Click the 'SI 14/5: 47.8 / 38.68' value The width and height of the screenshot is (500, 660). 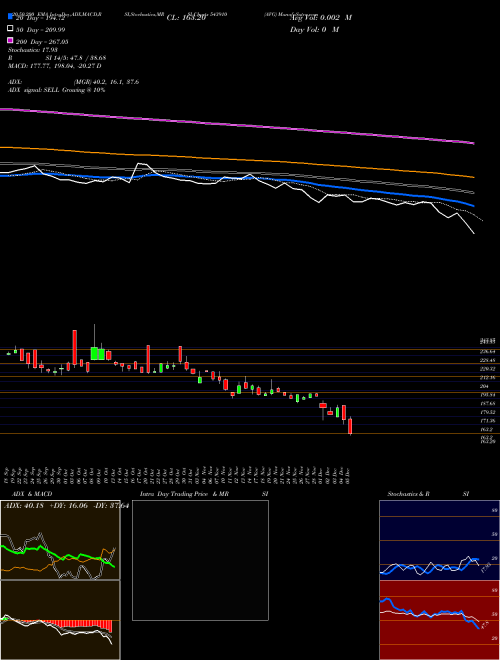[x=76, y=58]
